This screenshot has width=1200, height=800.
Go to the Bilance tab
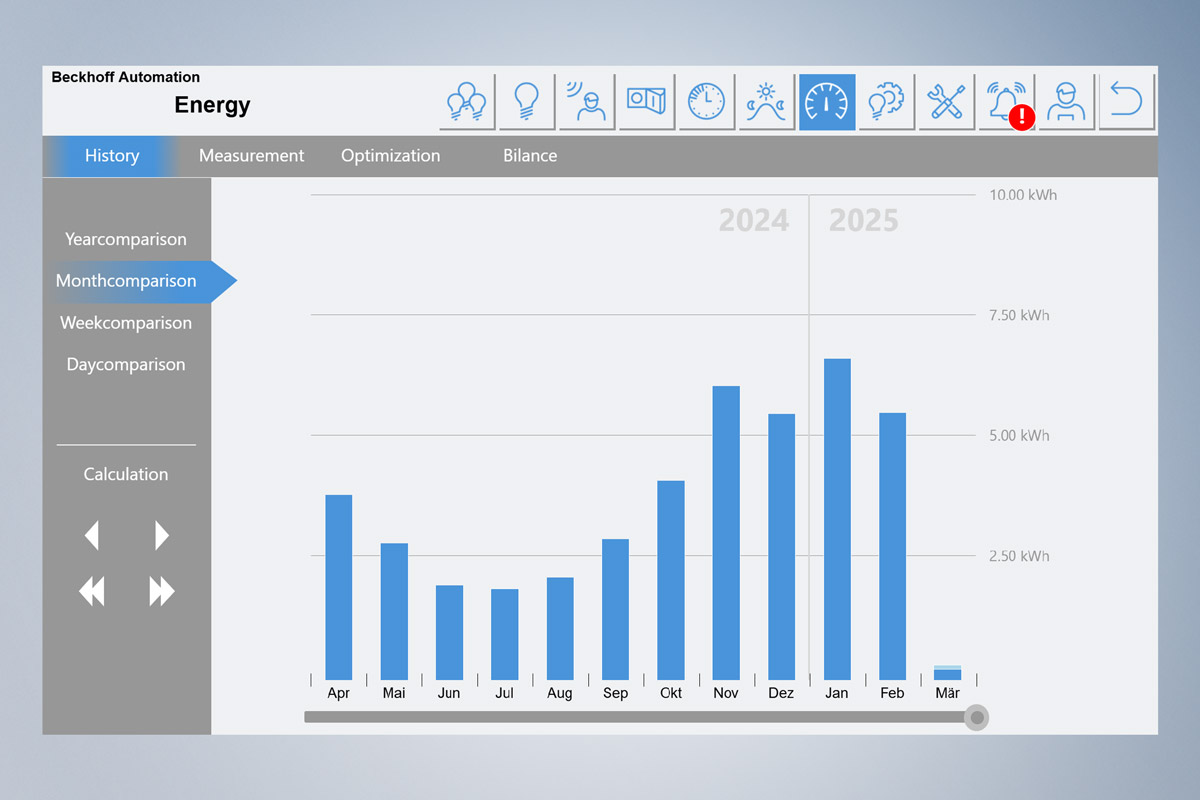530,156
